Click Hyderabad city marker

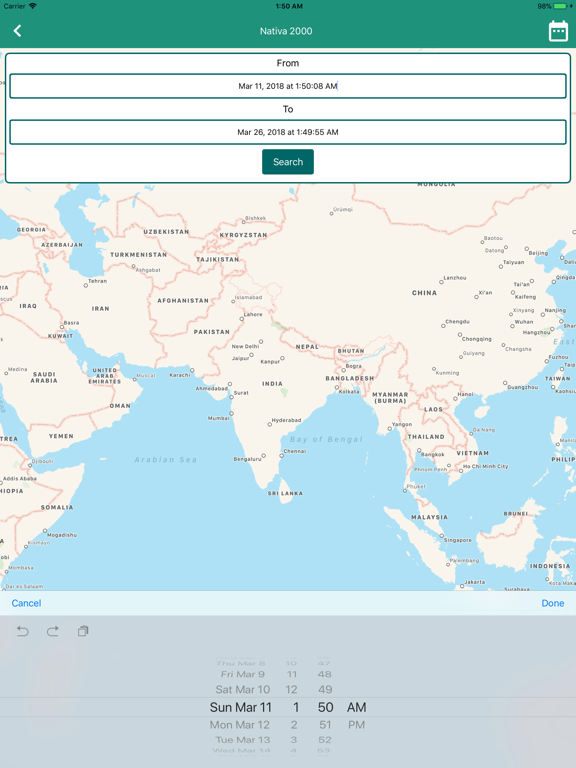269,424
